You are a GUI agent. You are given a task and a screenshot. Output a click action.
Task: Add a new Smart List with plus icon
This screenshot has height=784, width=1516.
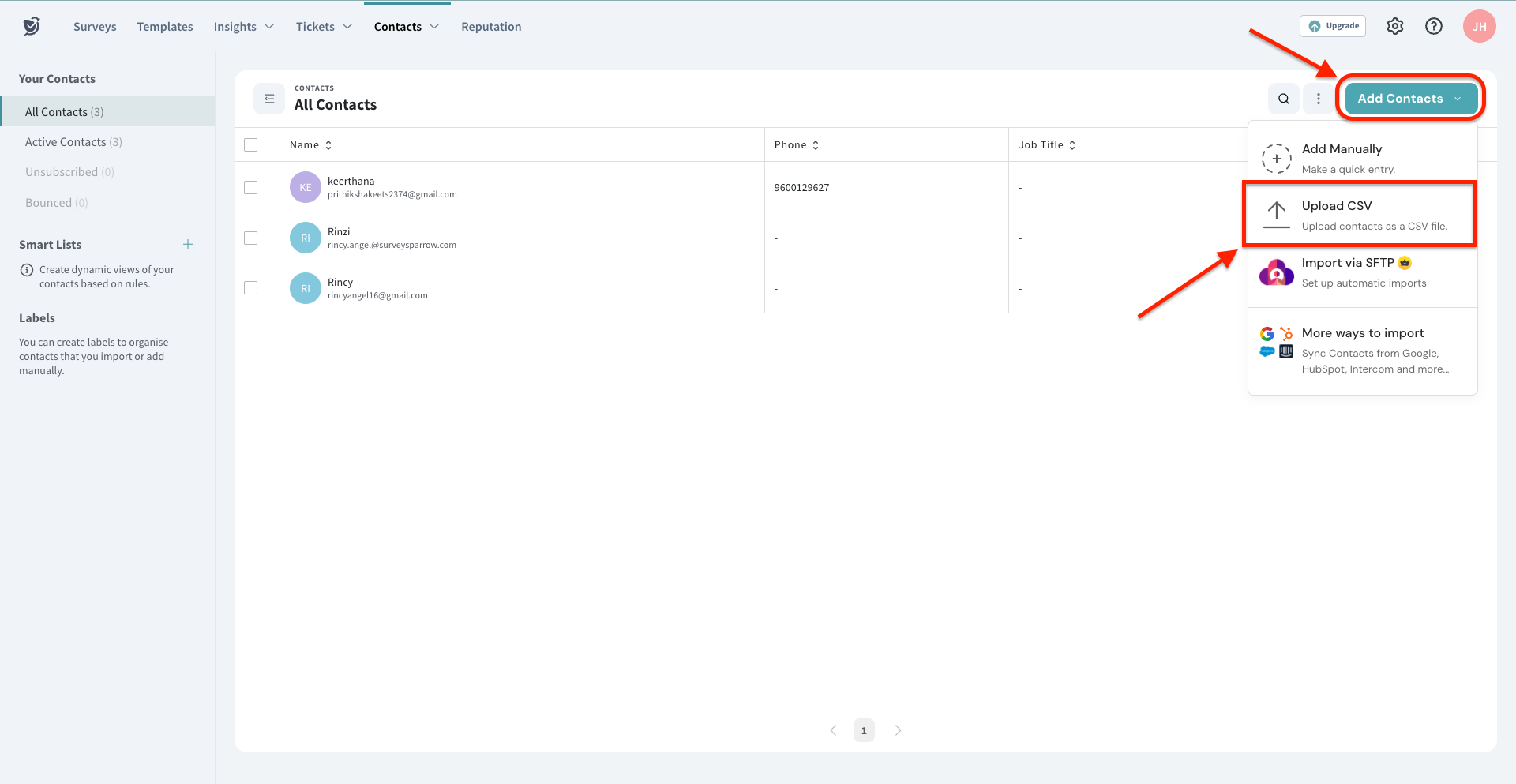[188, 244]
